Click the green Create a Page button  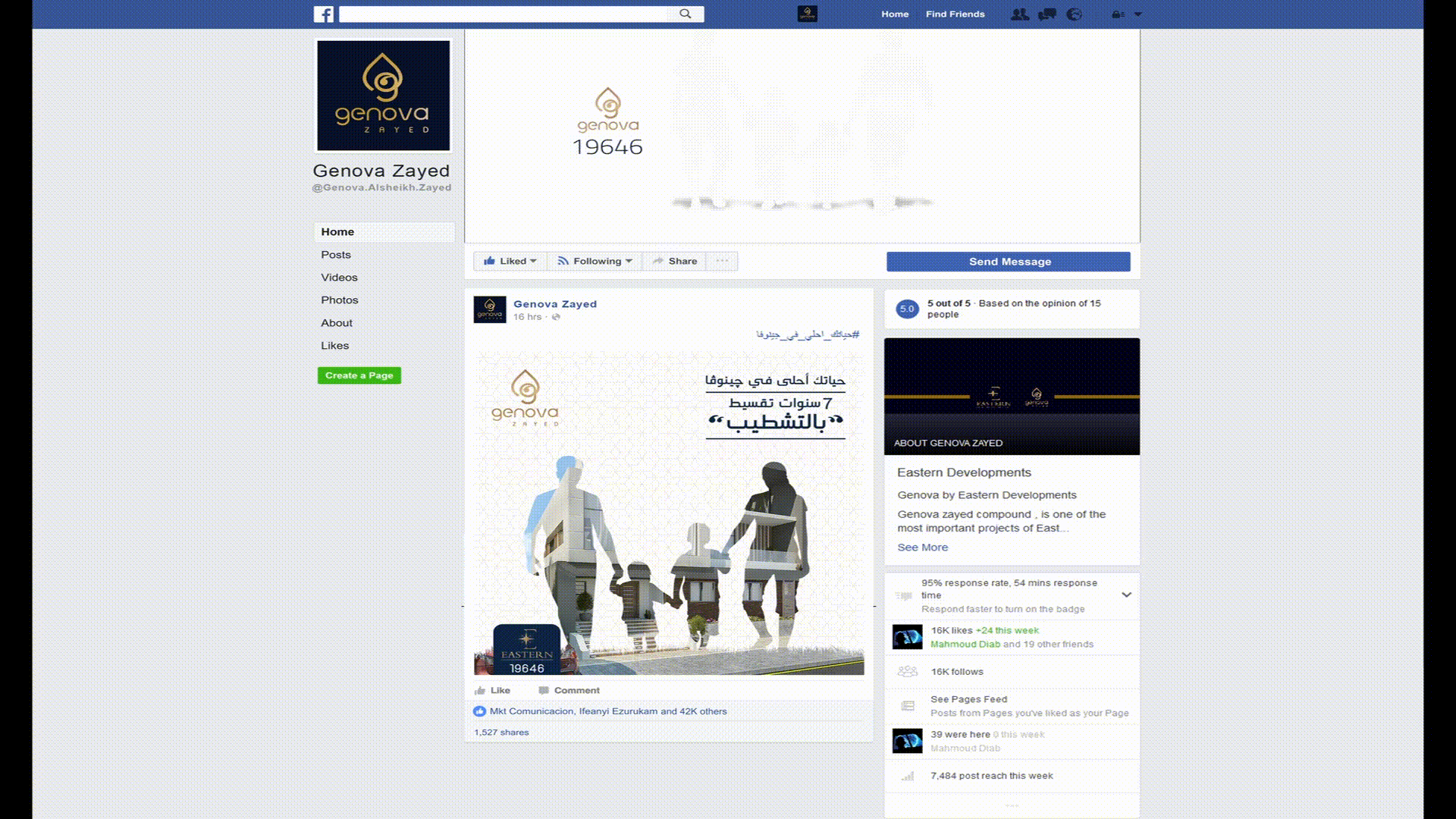359,375
